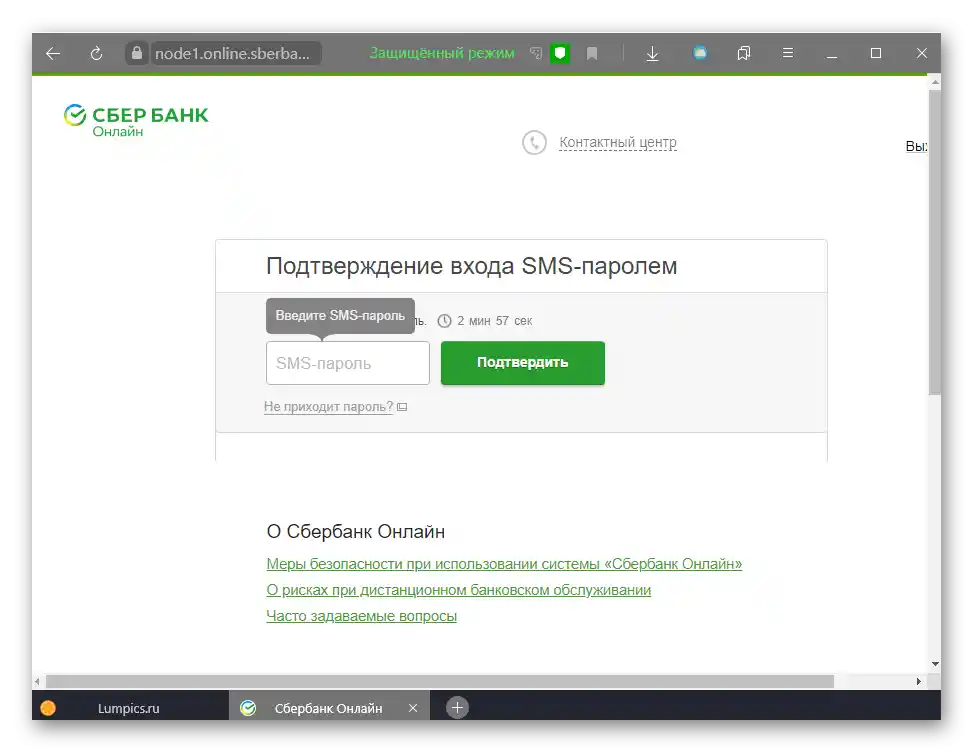Image resolution: width=973 pixels, height=752 pixels.
Task: Click the Сбербанк Онлайн logo
Action: click(x=136, y=120)
